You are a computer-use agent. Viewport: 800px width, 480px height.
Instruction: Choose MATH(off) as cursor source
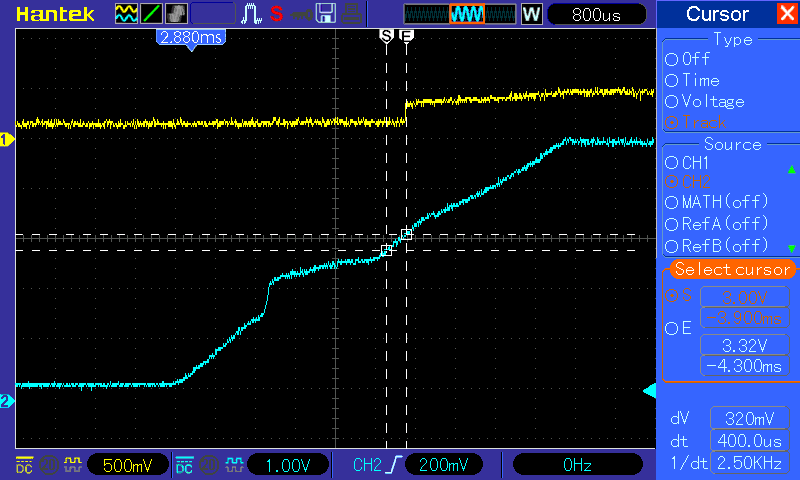click(717, 202)
